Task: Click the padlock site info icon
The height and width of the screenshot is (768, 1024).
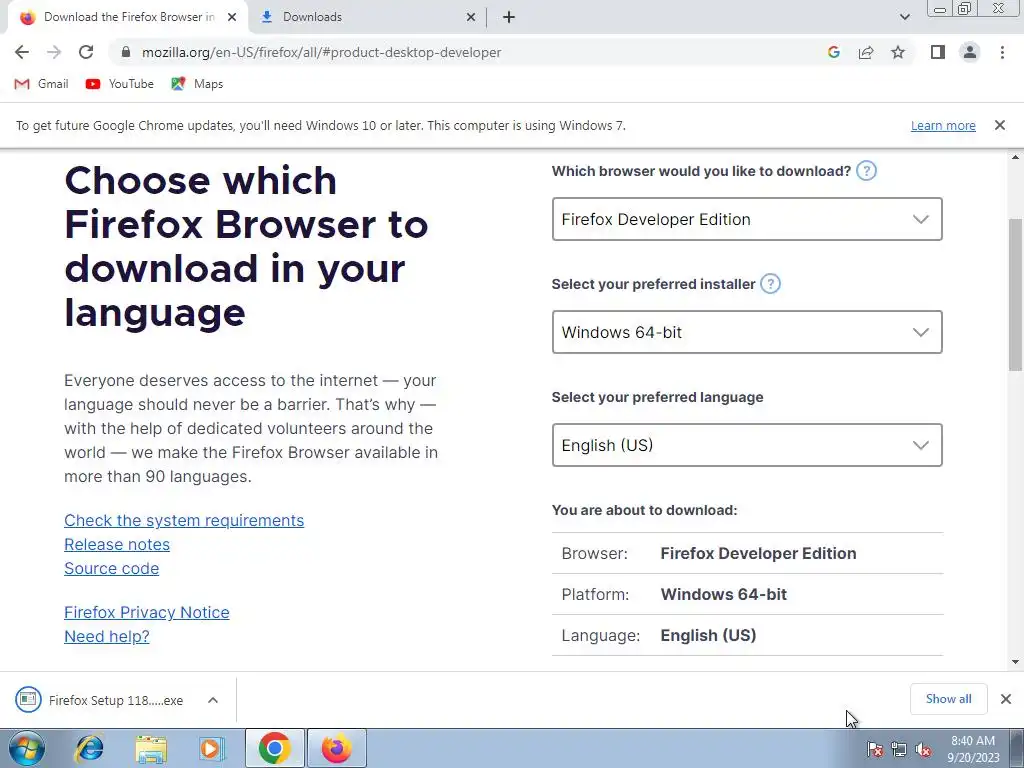Action: pos(126,52)
